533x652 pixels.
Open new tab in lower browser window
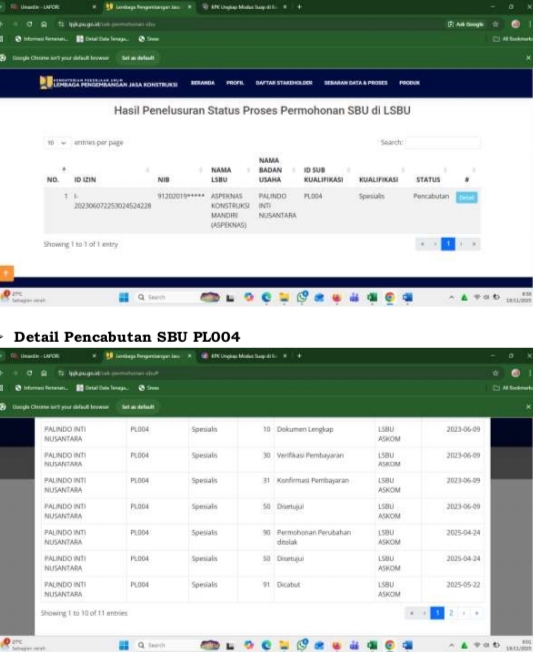299,356
